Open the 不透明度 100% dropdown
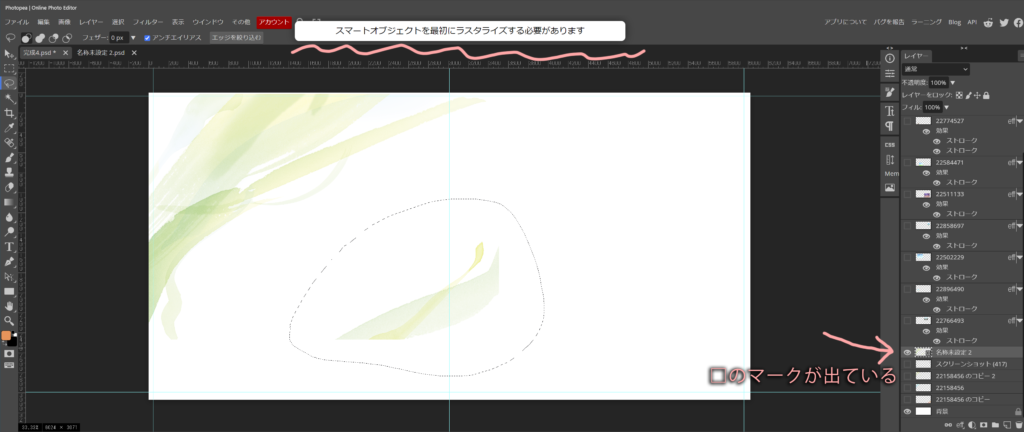Viewport: 1024px width, 432px height. (x=953, y=82)
